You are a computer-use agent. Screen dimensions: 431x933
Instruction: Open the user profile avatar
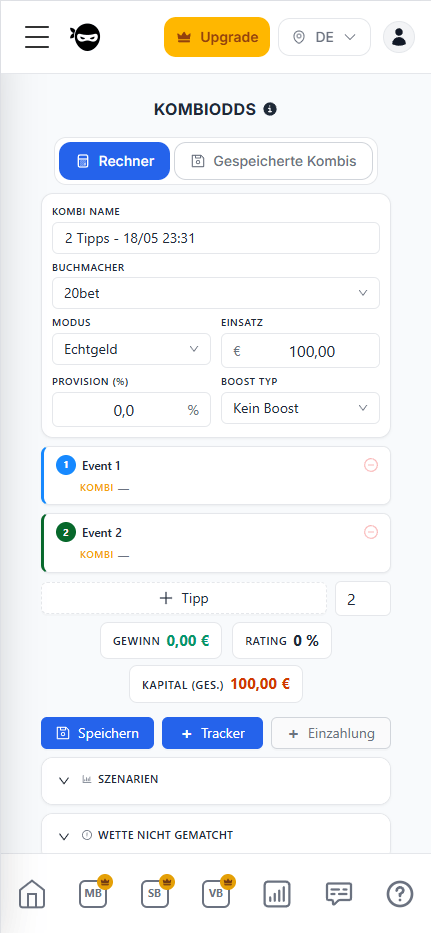click(399, 37)
